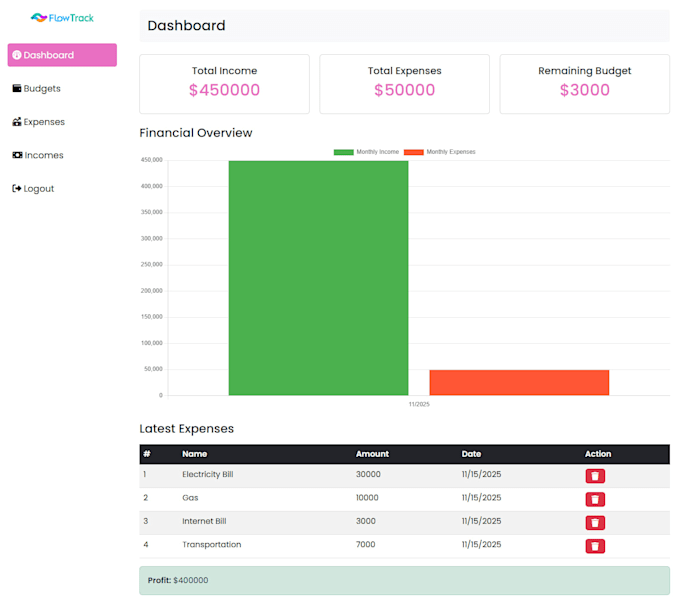680x613 pixels.
Task: Click the Logout arrow icon
Action: pyautogui.click(x=17, y=189)
